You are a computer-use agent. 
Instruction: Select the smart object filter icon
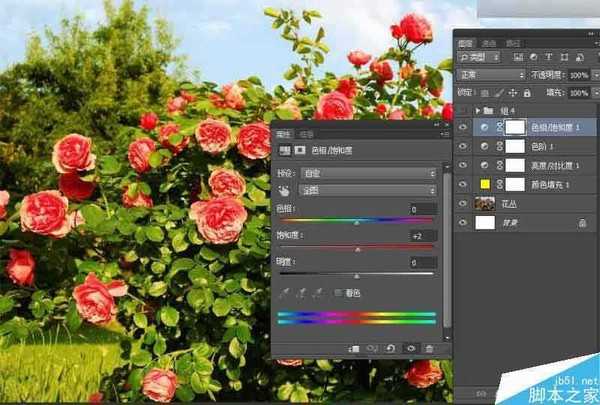click(x=579, y=57)
